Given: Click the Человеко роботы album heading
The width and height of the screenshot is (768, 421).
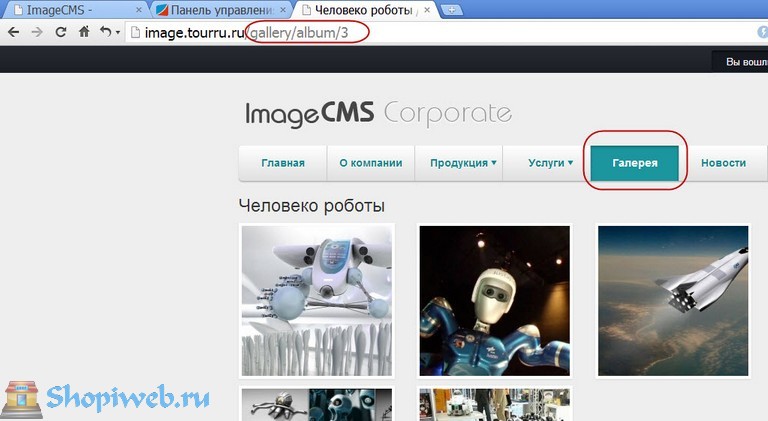Looking at the screenshot, I should [x=312, y=206].
